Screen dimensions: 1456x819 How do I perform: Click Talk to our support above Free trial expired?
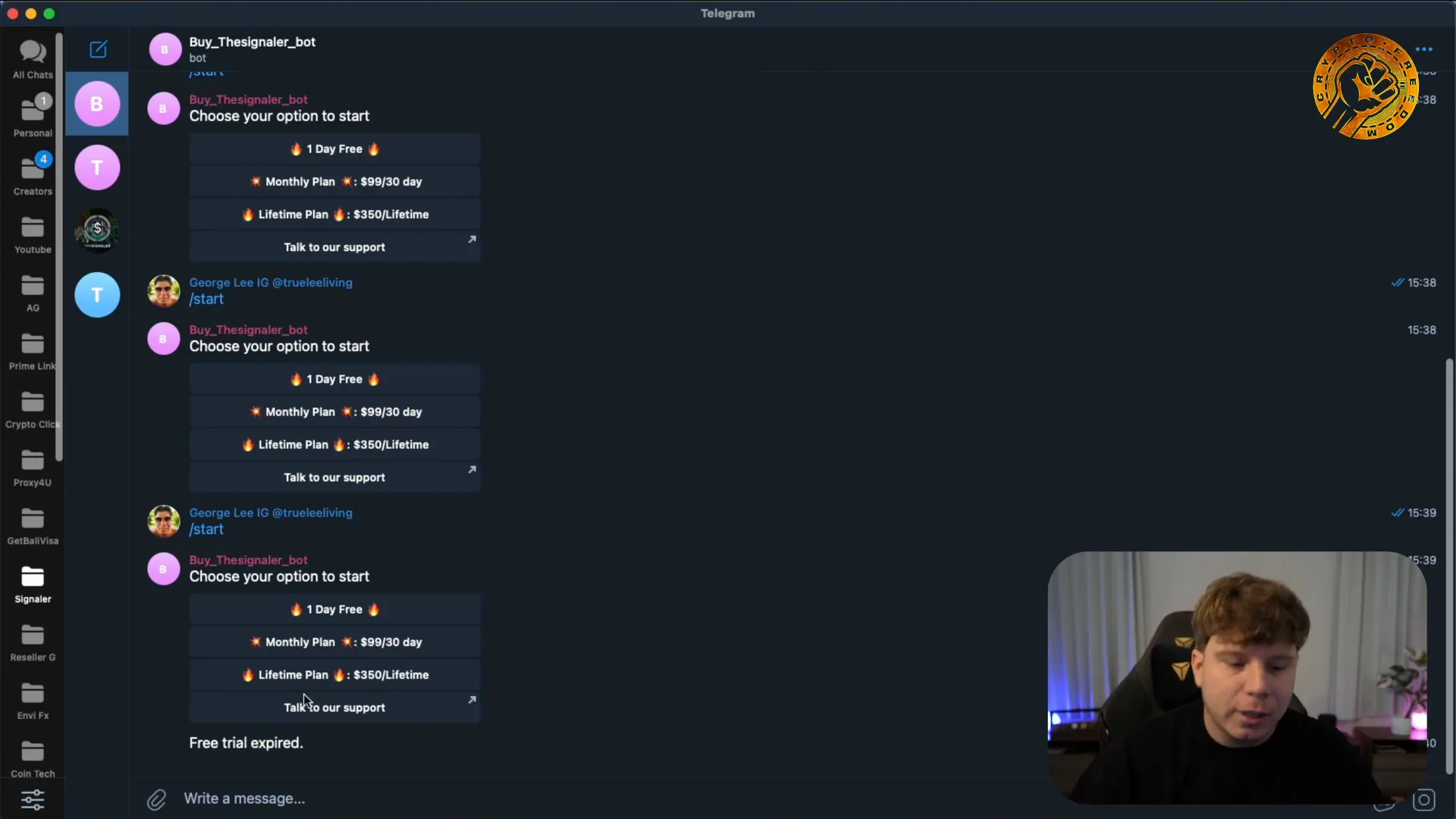(x=334, y=708)
